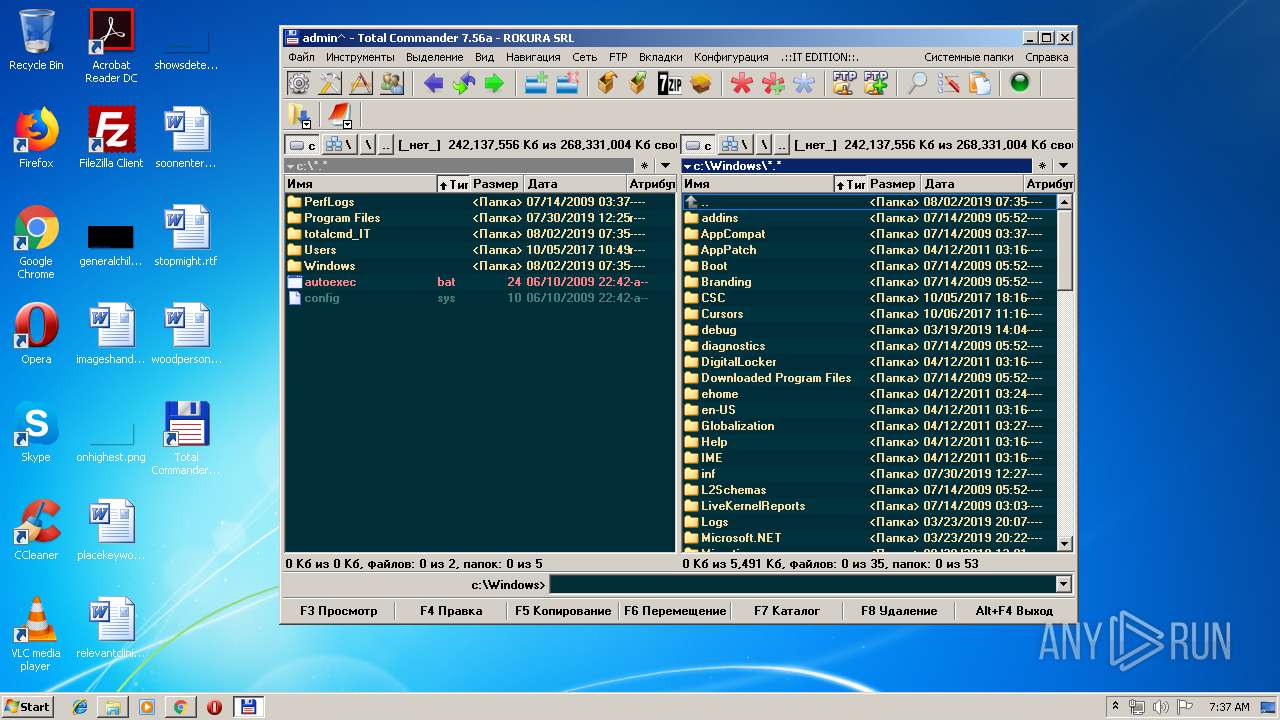Open the Файл menu
Image resolution: width=1280 pixels, height=720 pixels.
point(301,57)
